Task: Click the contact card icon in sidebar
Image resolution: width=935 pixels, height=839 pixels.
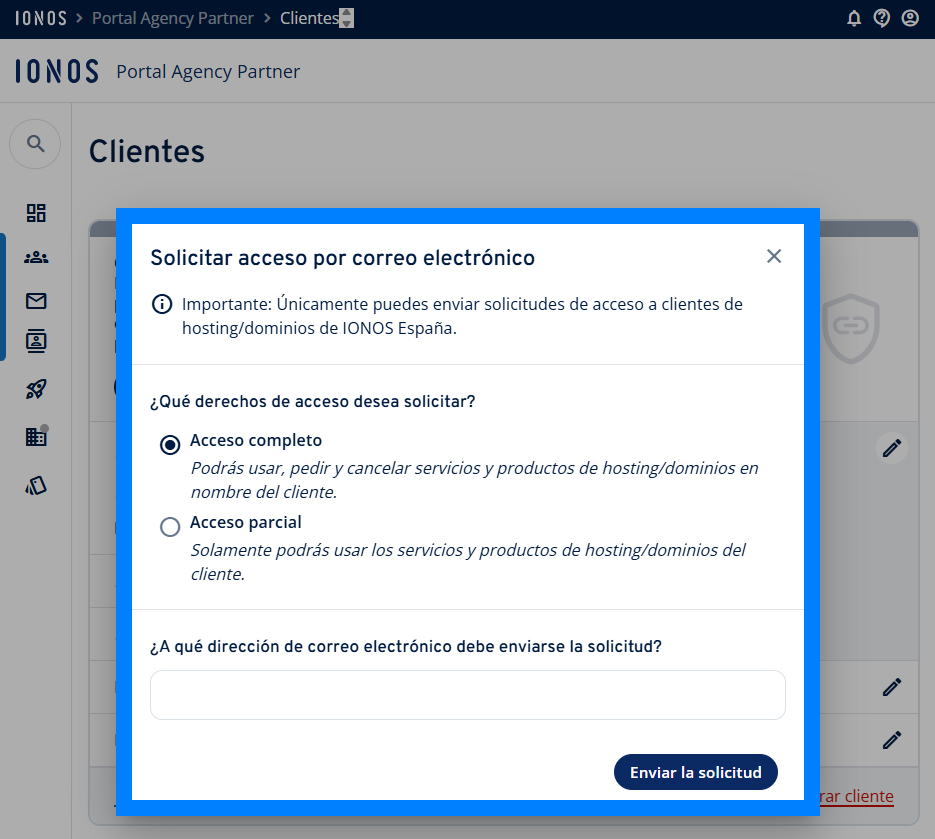Action: [36, 342]
